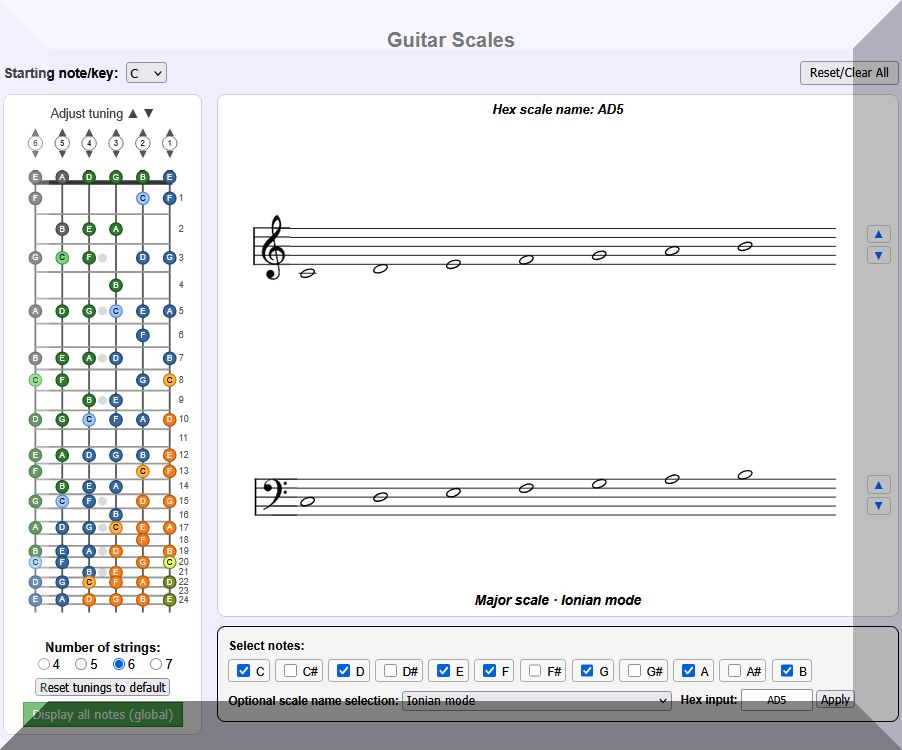Shift treble clef staff down an octave
The width and height of the screenshot is (902, 750).
click(877, 256)
